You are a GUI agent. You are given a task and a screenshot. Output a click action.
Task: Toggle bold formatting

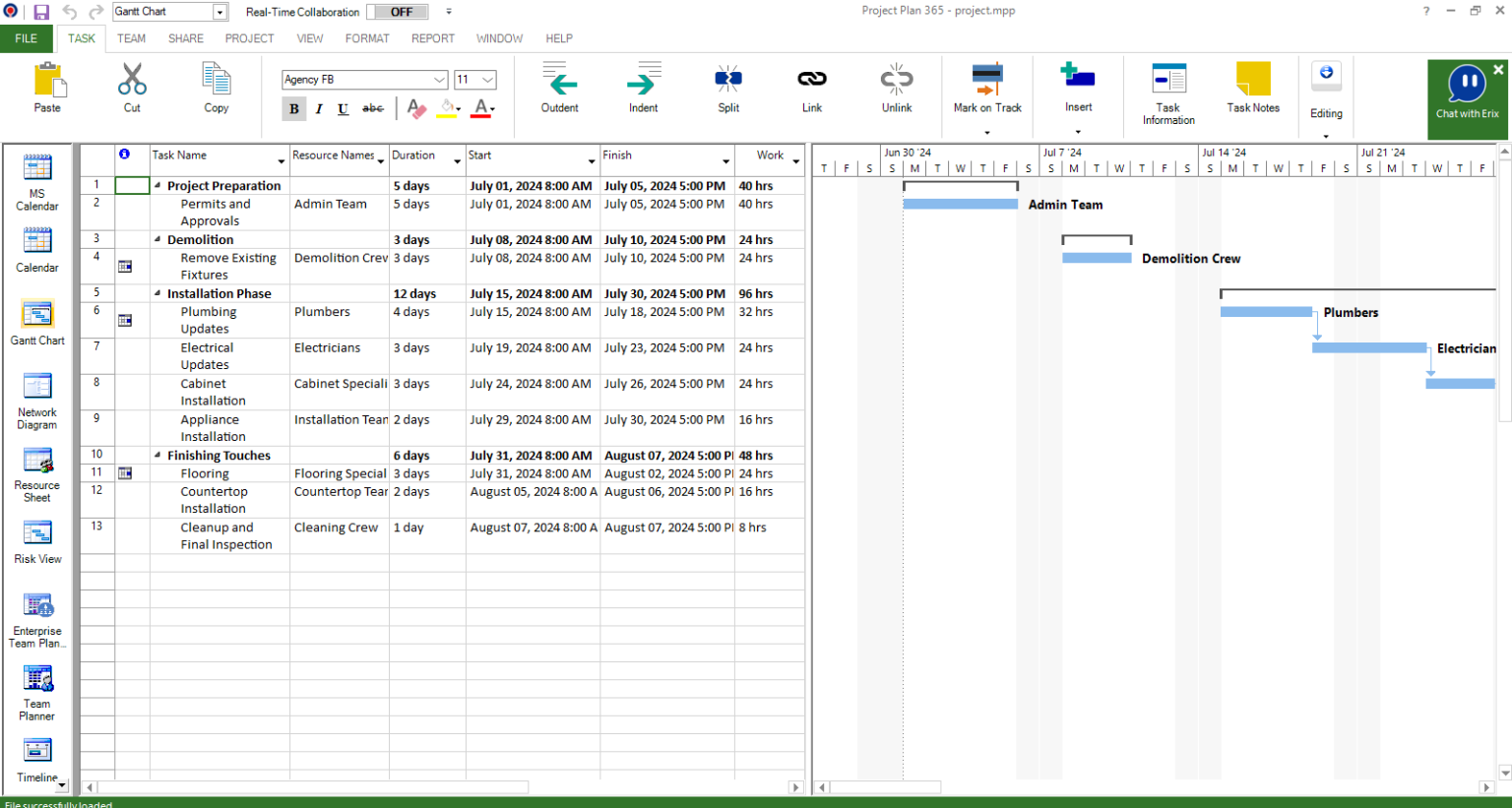293,108
